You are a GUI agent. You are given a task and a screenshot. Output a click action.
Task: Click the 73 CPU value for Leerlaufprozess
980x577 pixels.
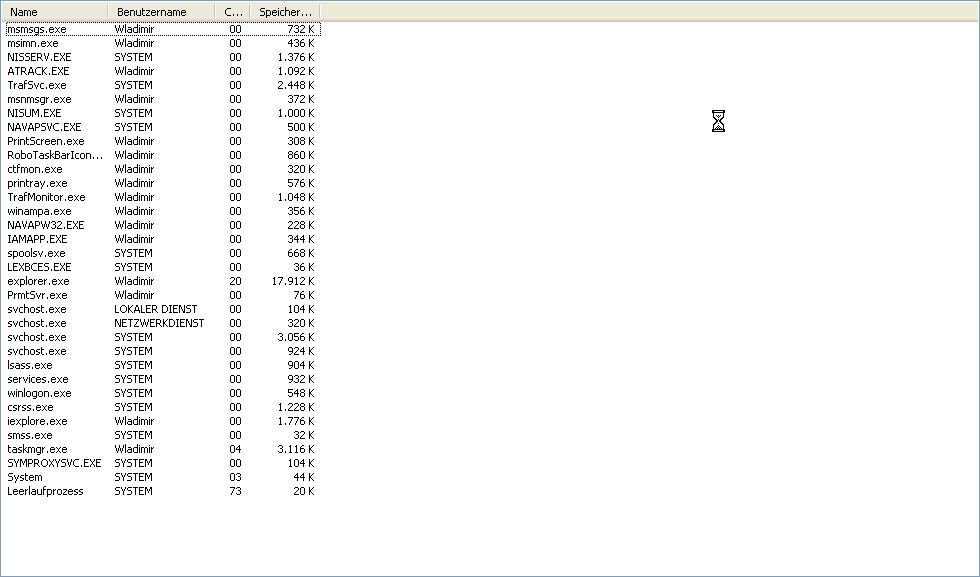(235, 491)
